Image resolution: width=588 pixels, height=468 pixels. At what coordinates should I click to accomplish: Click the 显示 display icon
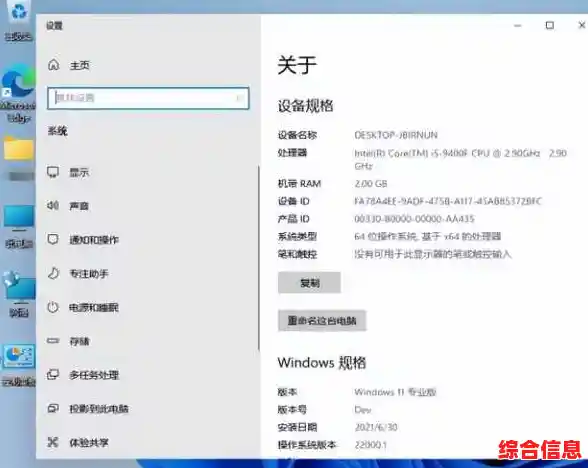pos(53,172)
